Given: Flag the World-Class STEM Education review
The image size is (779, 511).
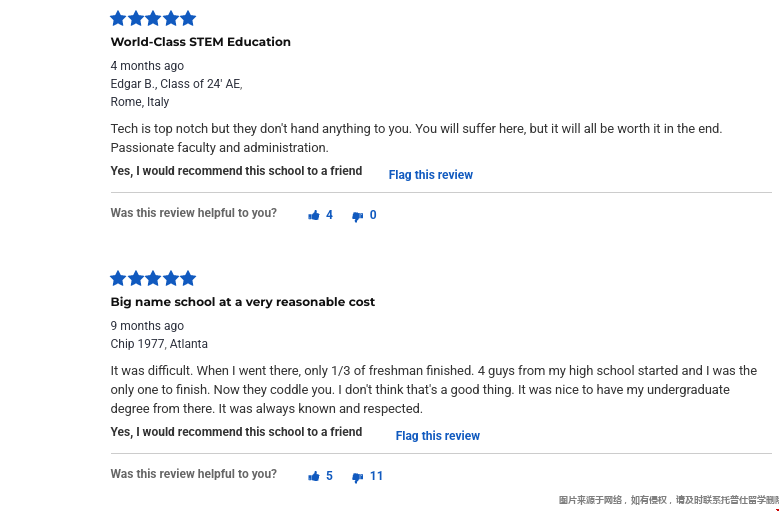Looking at the screenshot, I should [430, 175].
